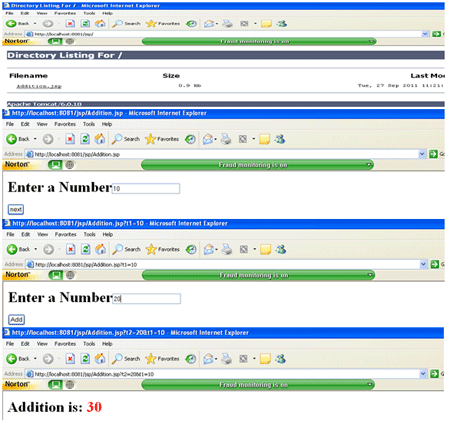
Task: Expand the address dropdown in the Directory Listing window
Action: tap(425, 34)
